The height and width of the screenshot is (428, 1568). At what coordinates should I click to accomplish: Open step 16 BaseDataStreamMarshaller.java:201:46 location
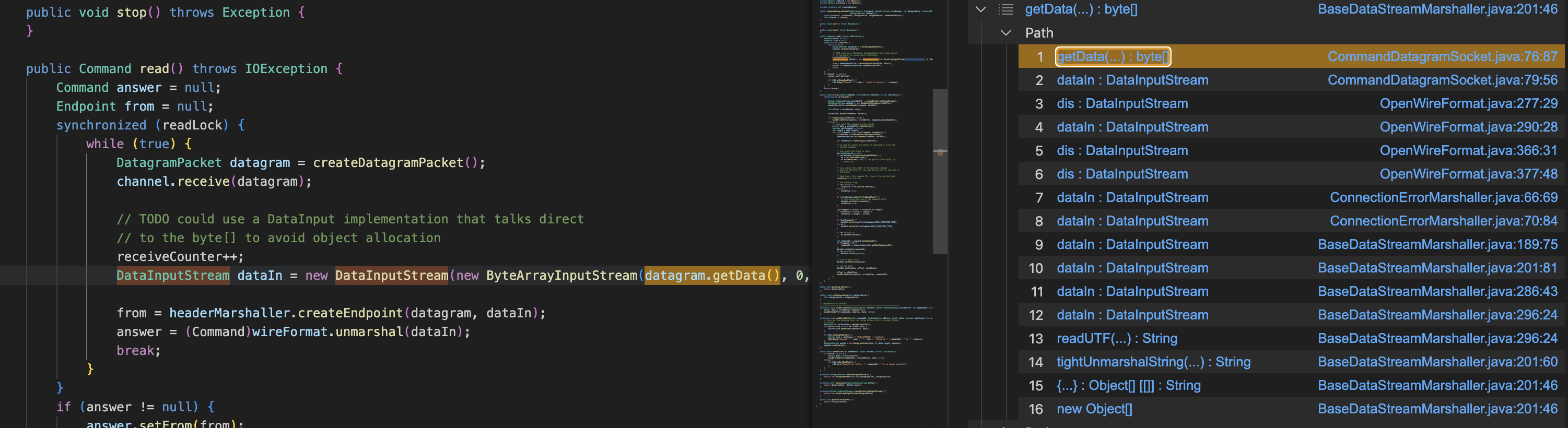pyautogui.click(x=1438, y=409)
